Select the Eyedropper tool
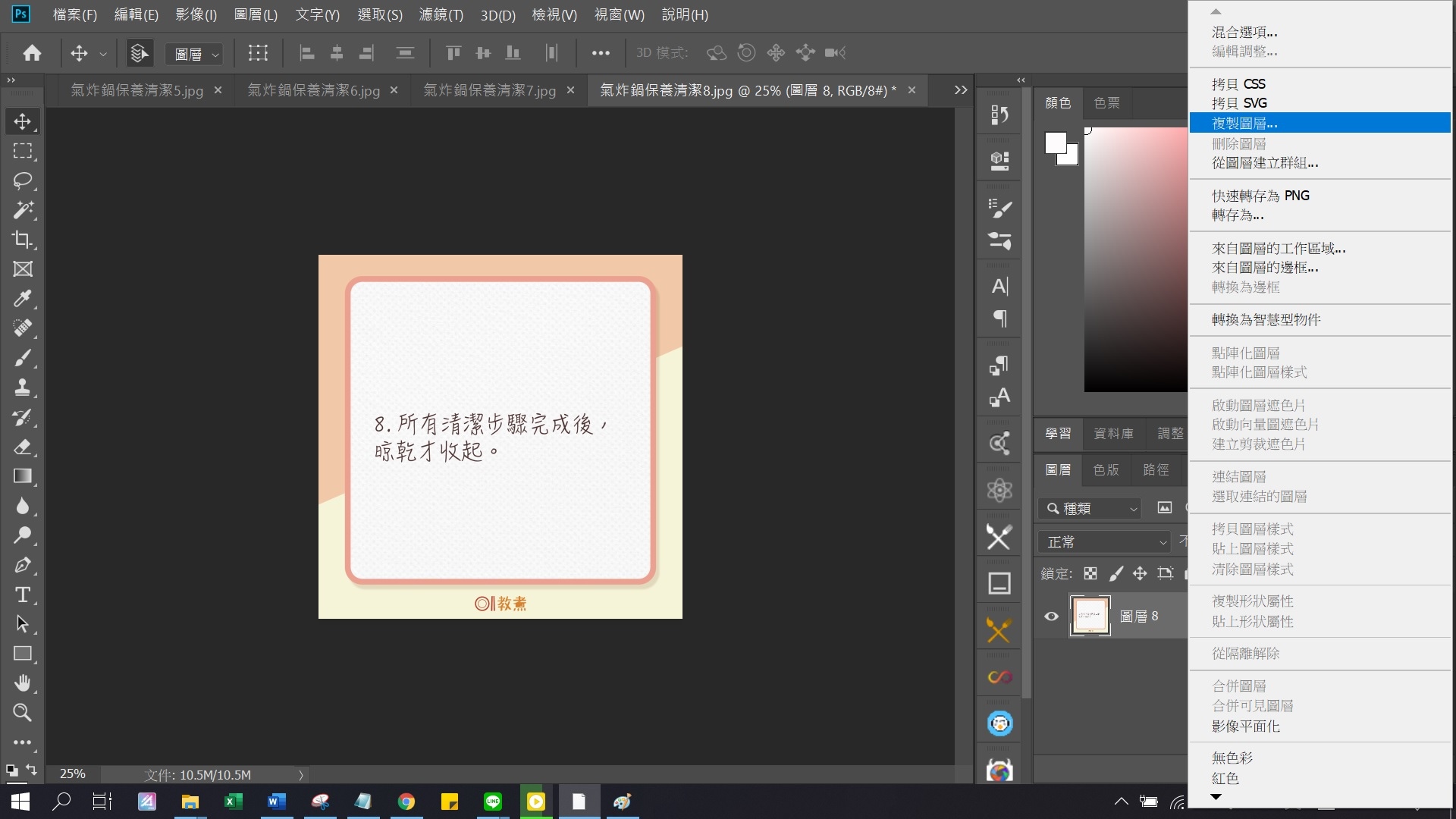 click(x=22, y=299)
